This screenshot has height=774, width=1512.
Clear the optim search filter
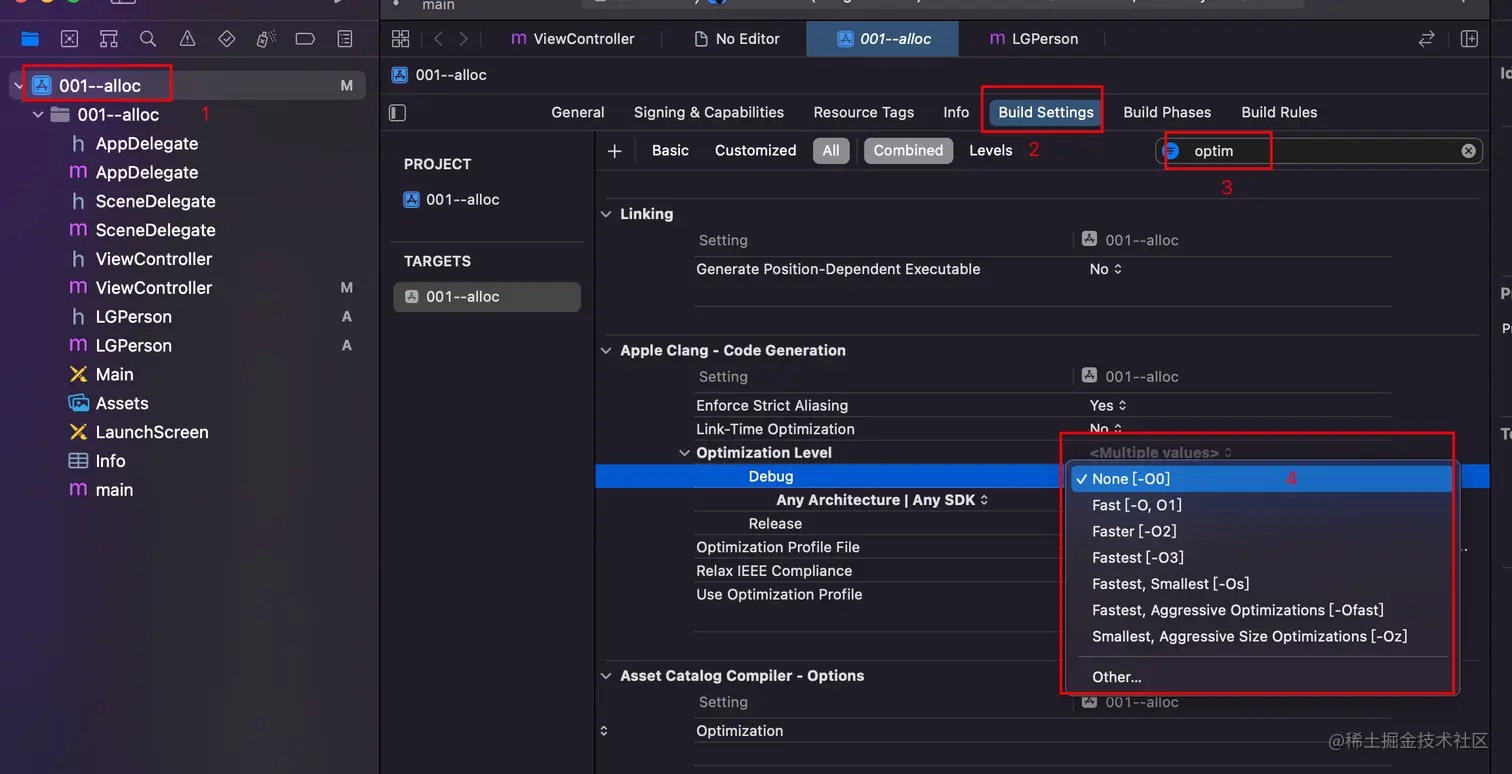(1468, 151)
